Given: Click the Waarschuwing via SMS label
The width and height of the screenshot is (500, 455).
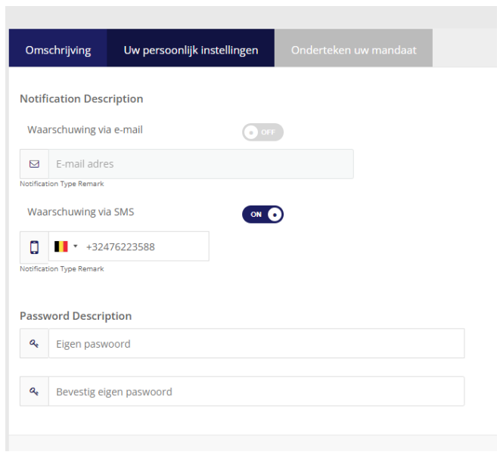Looking at the screenshot, I should point(81,212).
